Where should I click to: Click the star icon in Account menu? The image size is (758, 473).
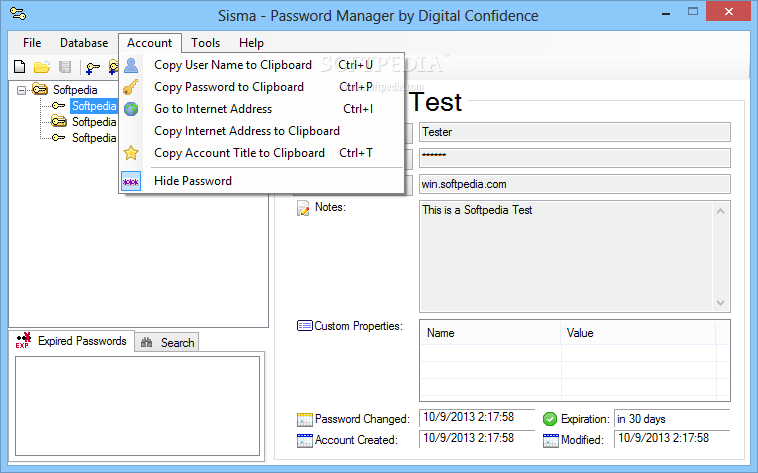point(131,153)
